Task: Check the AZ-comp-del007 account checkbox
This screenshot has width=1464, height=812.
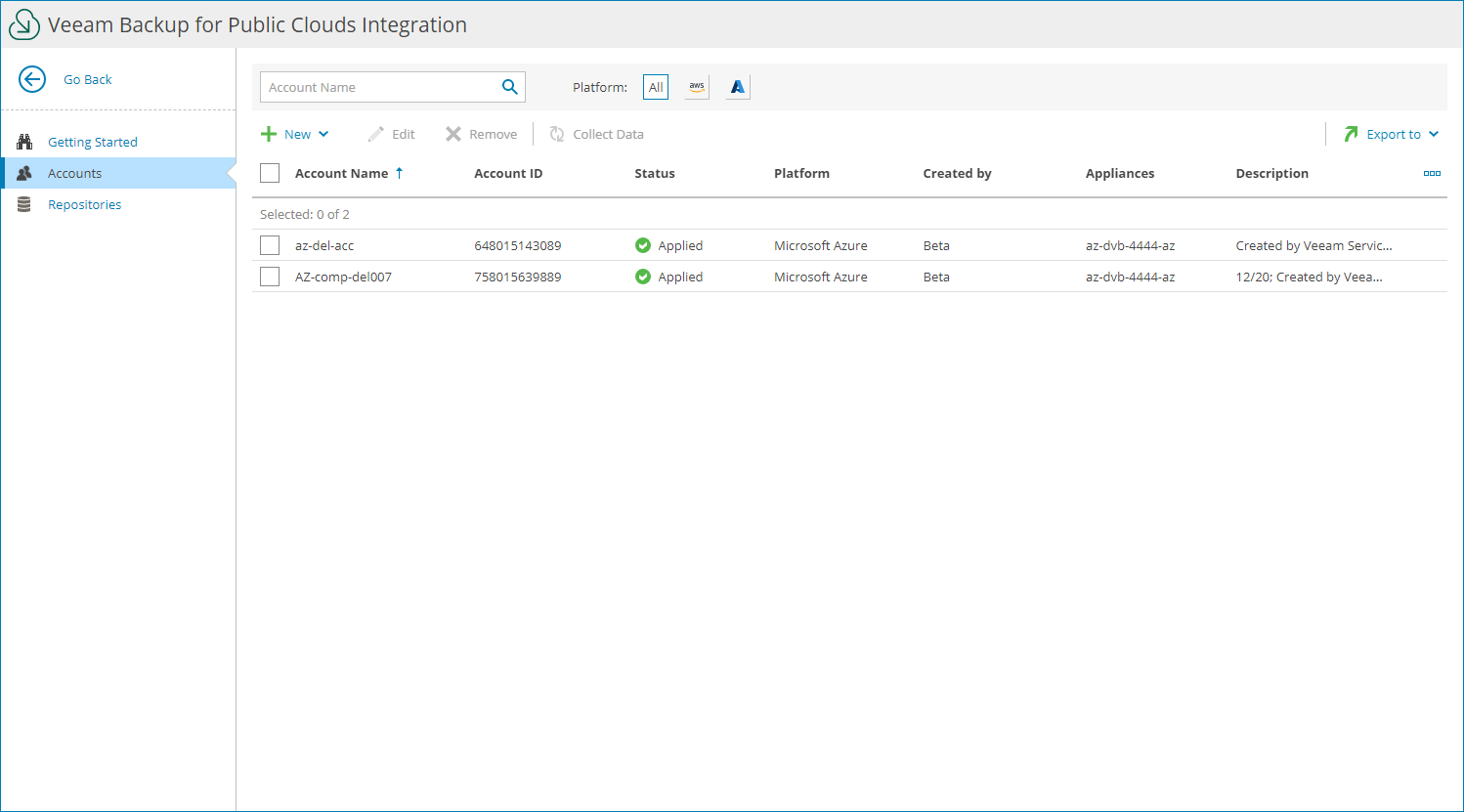Action: (270, 277)
